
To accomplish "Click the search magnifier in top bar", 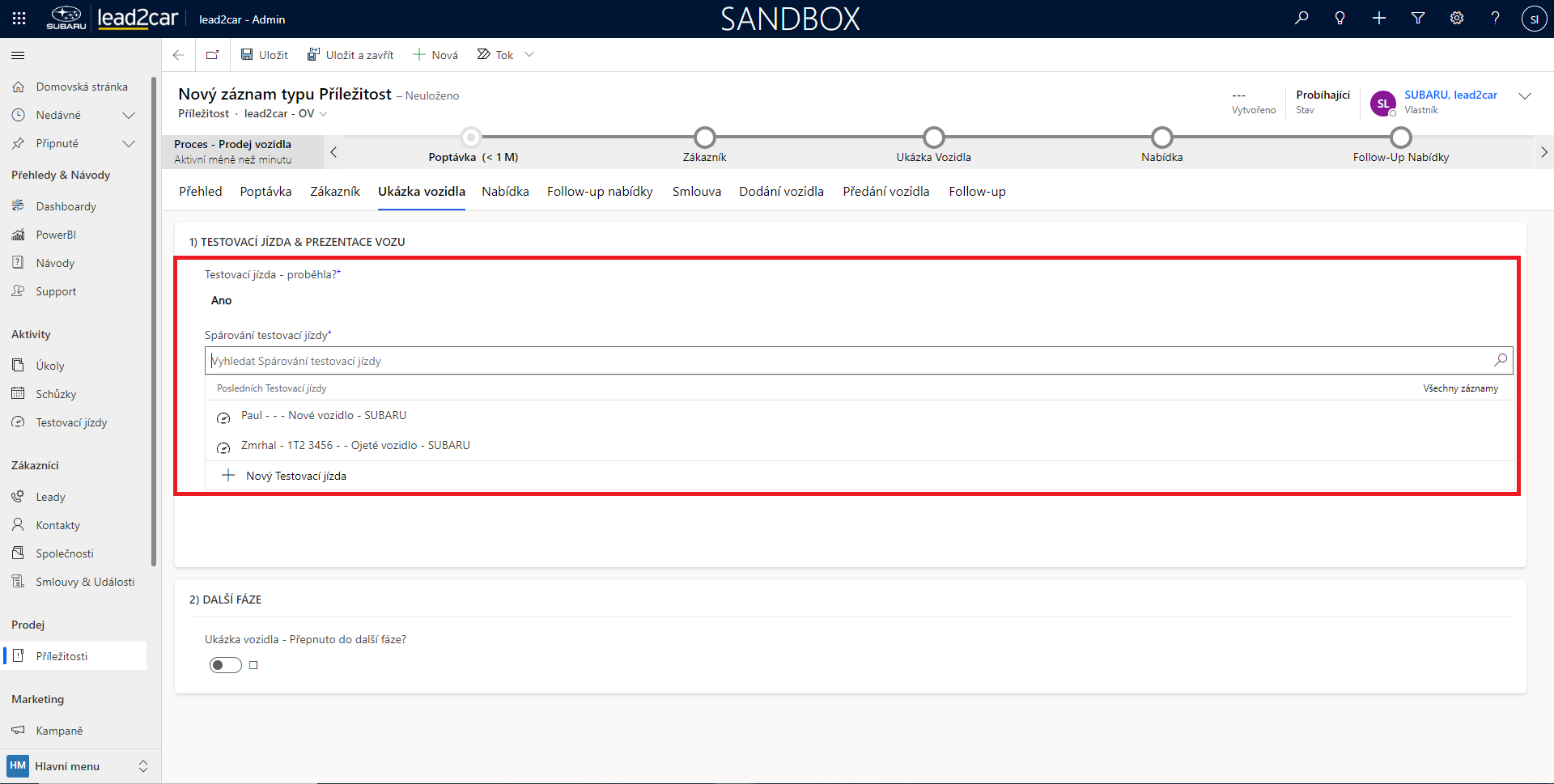I will 1301,19.
